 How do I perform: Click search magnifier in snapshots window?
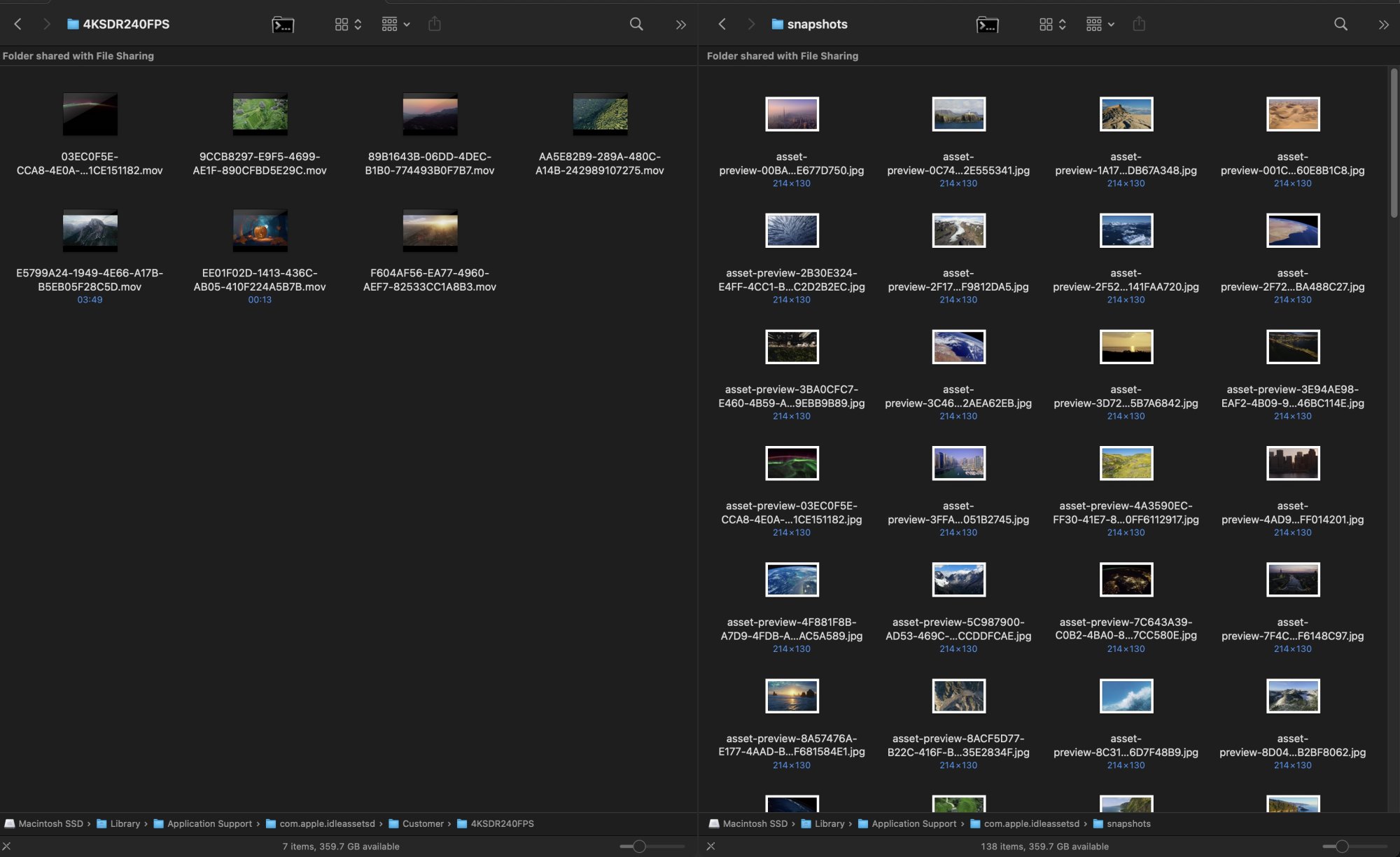click(1340, 24)
